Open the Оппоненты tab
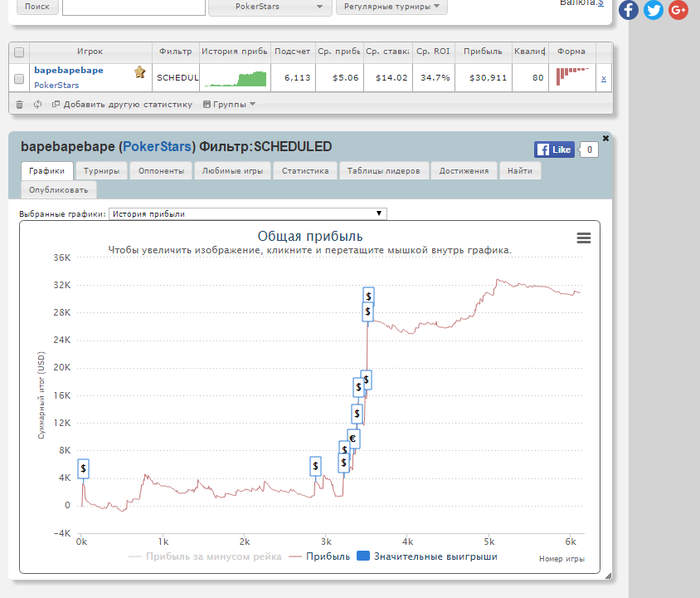Viewport: 700px width, 598px height. [x=161, y=171]
